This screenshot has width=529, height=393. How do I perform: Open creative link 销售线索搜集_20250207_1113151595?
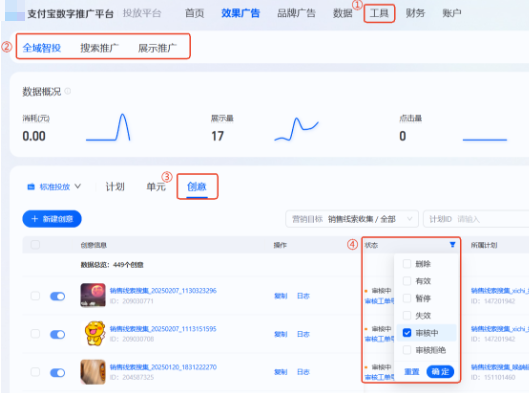coord(163,329)
